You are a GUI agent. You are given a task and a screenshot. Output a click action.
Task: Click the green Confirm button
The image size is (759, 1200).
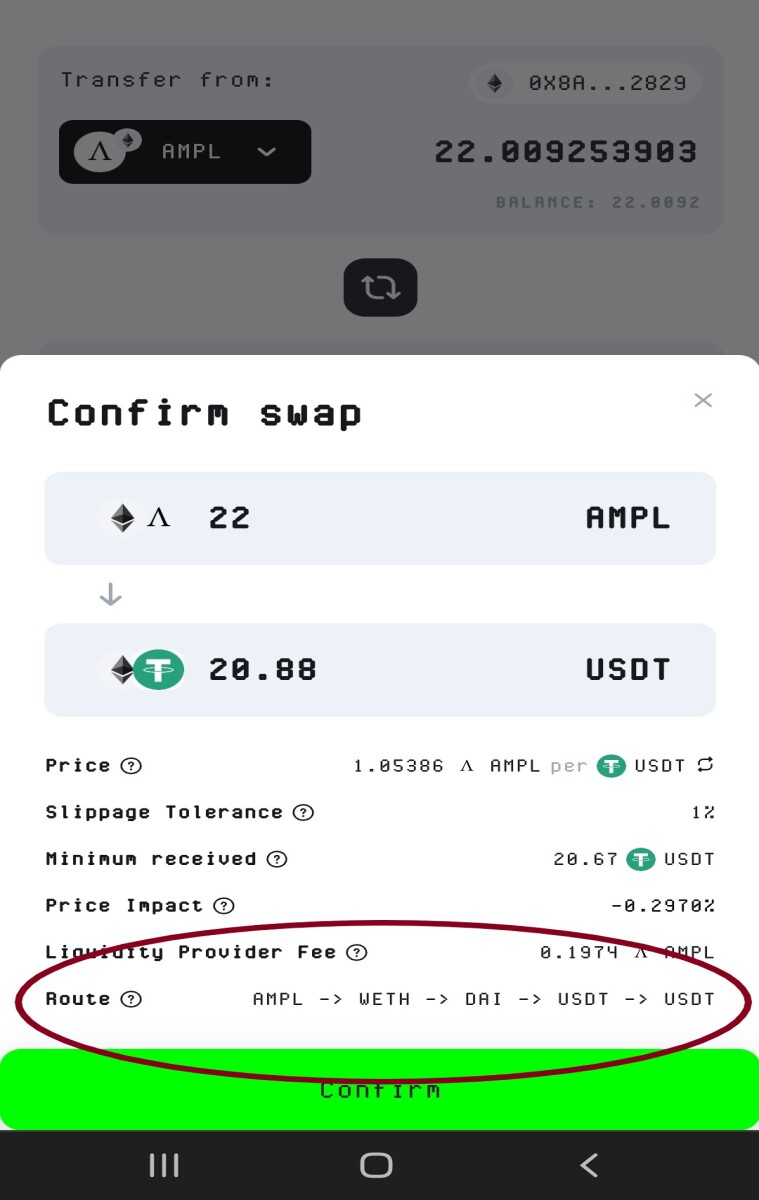coord(380,1089)
